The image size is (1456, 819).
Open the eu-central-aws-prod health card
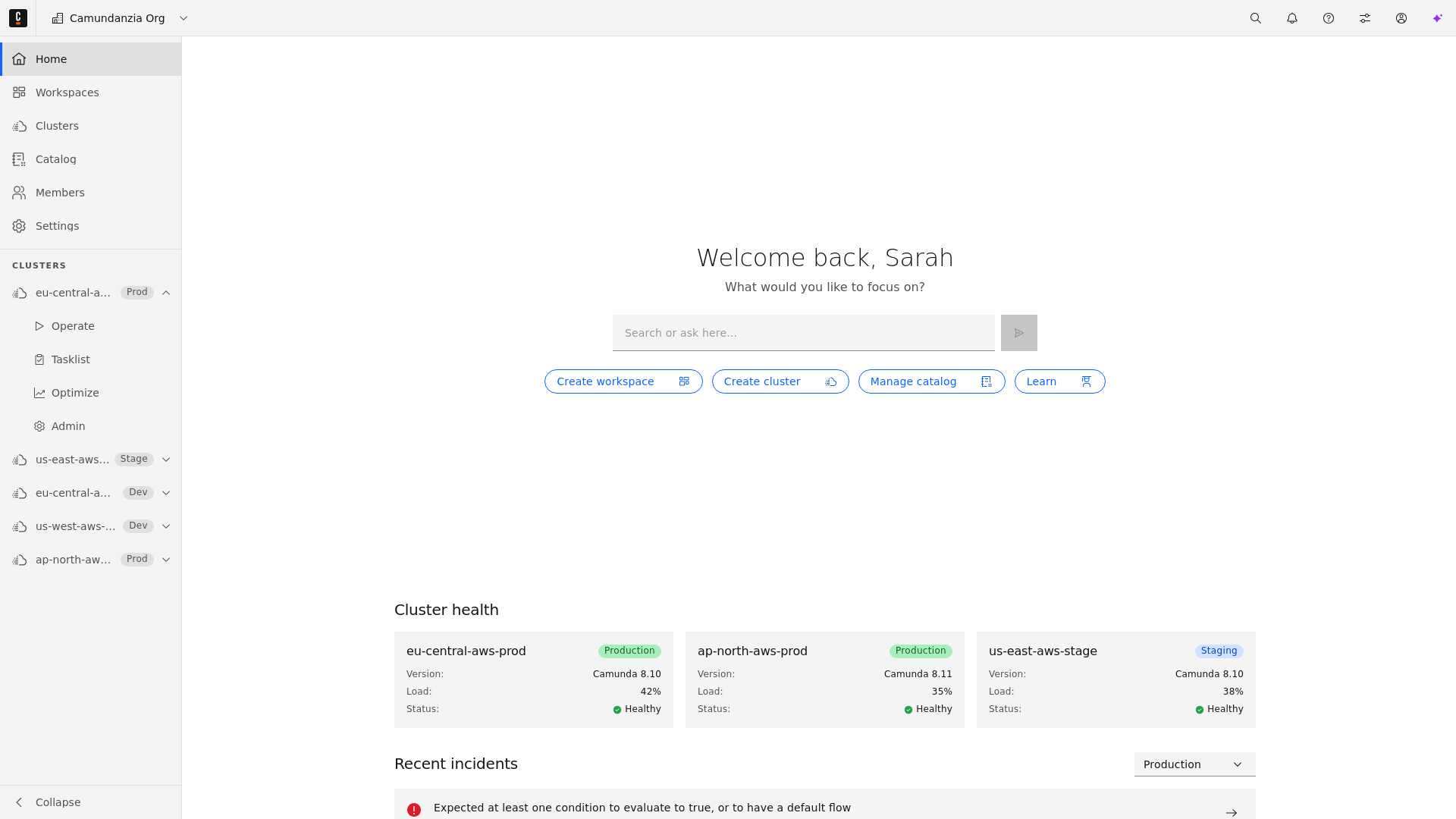click(x=534, y=679)
